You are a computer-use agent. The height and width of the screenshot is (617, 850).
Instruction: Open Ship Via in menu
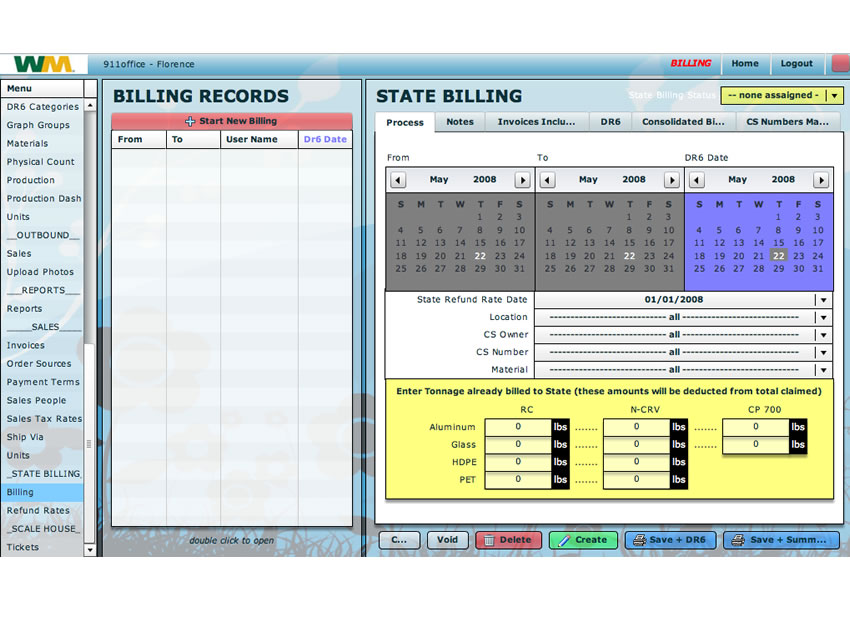(x=42, y=438)
